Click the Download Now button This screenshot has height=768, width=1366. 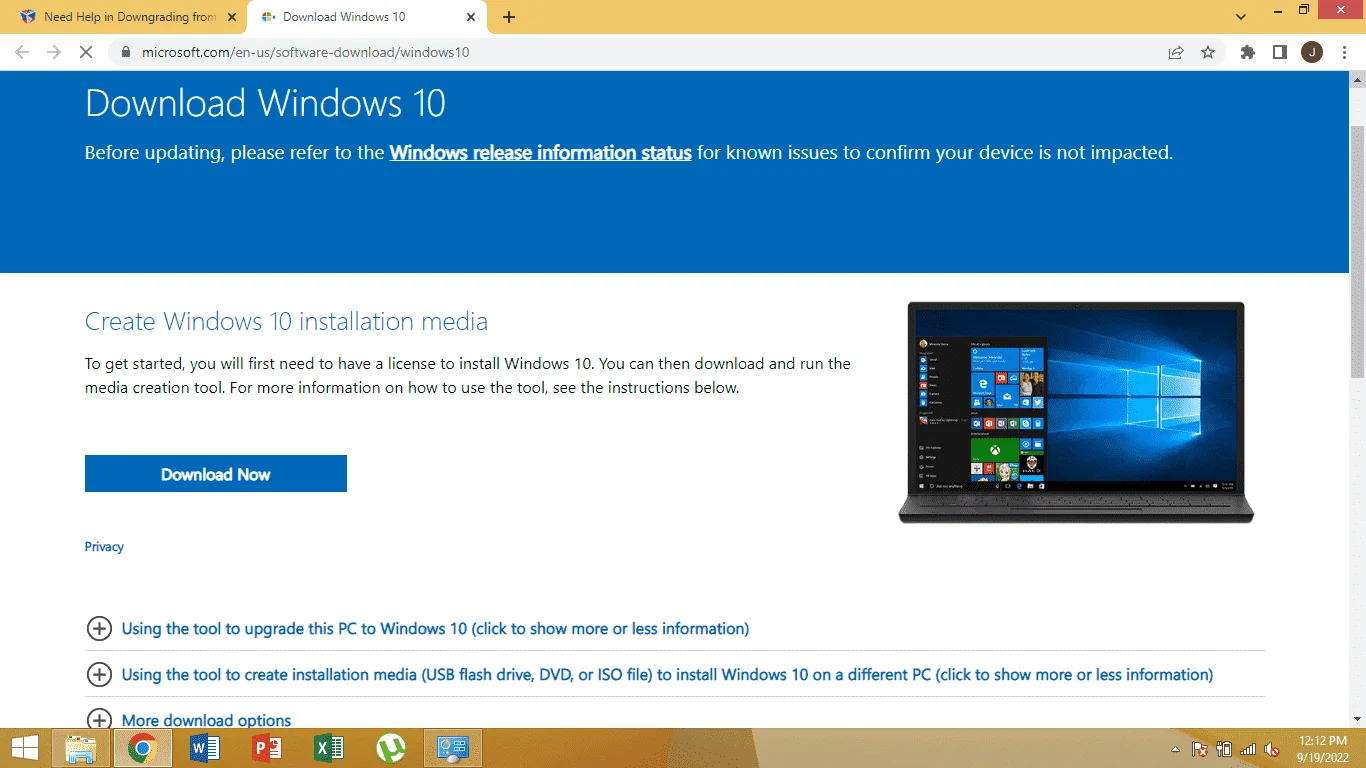pos(216,474)
